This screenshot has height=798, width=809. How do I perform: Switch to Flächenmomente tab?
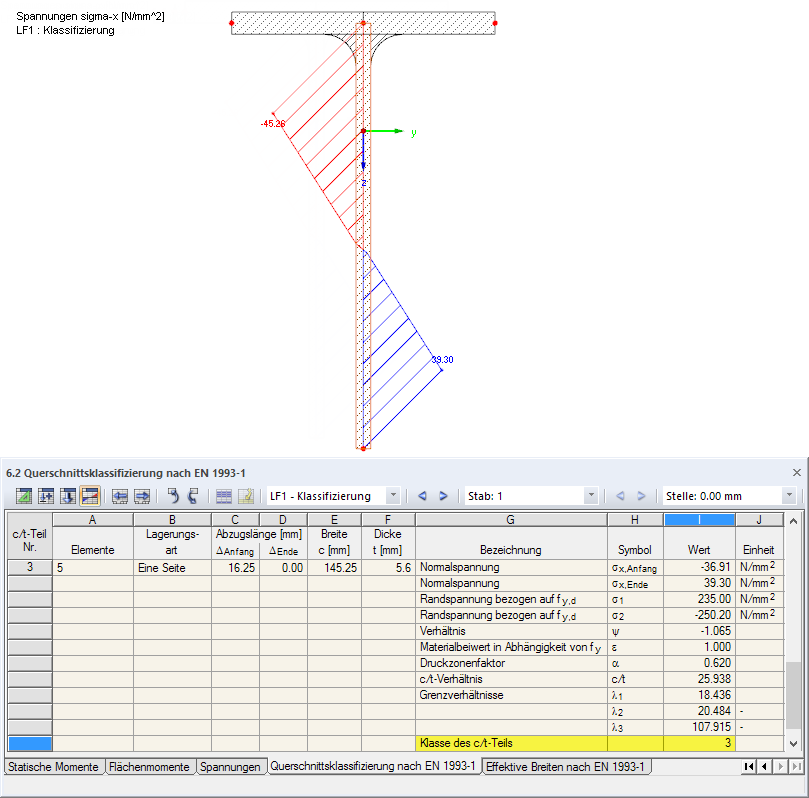[149, 767]
